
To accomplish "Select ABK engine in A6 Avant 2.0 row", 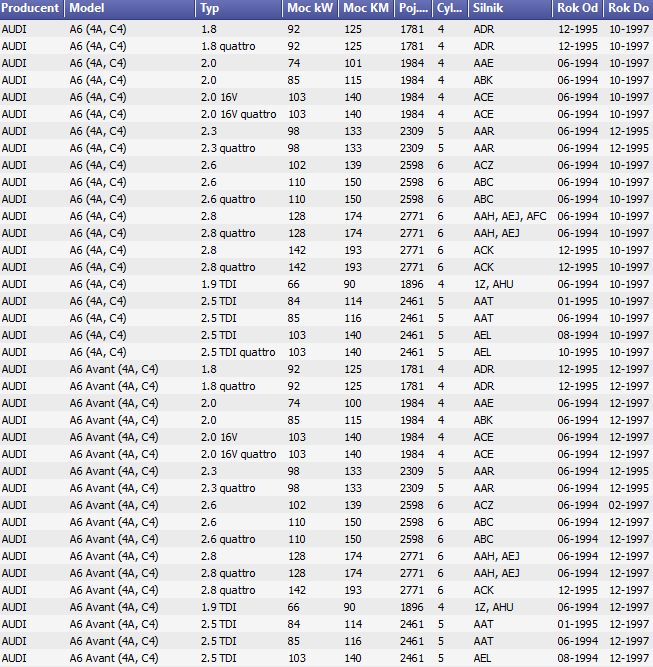I will 483,420.
